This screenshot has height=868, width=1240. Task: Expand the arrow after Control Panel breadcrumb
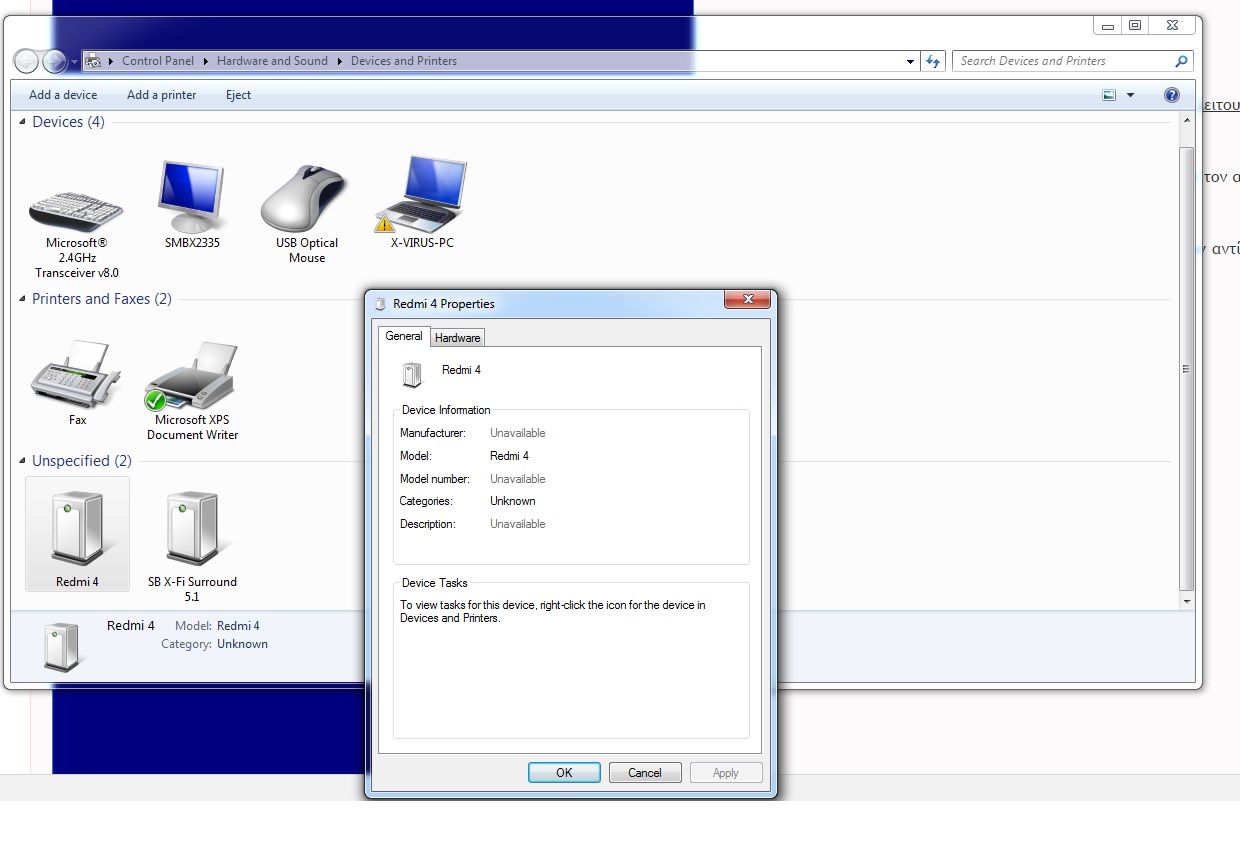pyautogui.click(x=206, y=61)
